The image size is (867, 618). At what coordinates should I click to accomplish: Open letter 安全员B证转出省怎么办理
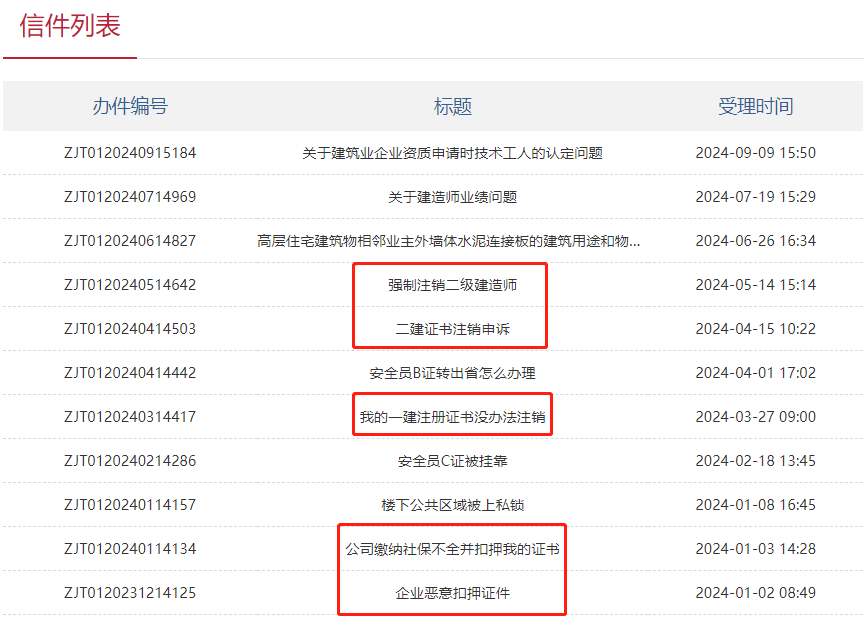coord(452,373)
